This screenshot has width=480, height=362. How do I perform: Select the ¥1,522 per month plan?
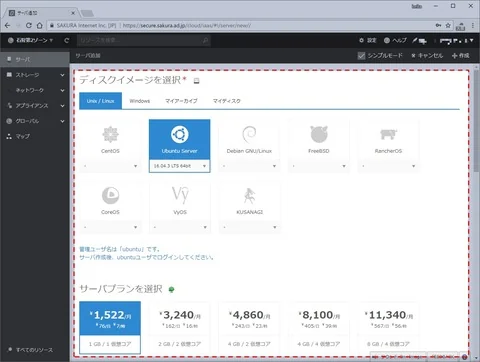110,328
